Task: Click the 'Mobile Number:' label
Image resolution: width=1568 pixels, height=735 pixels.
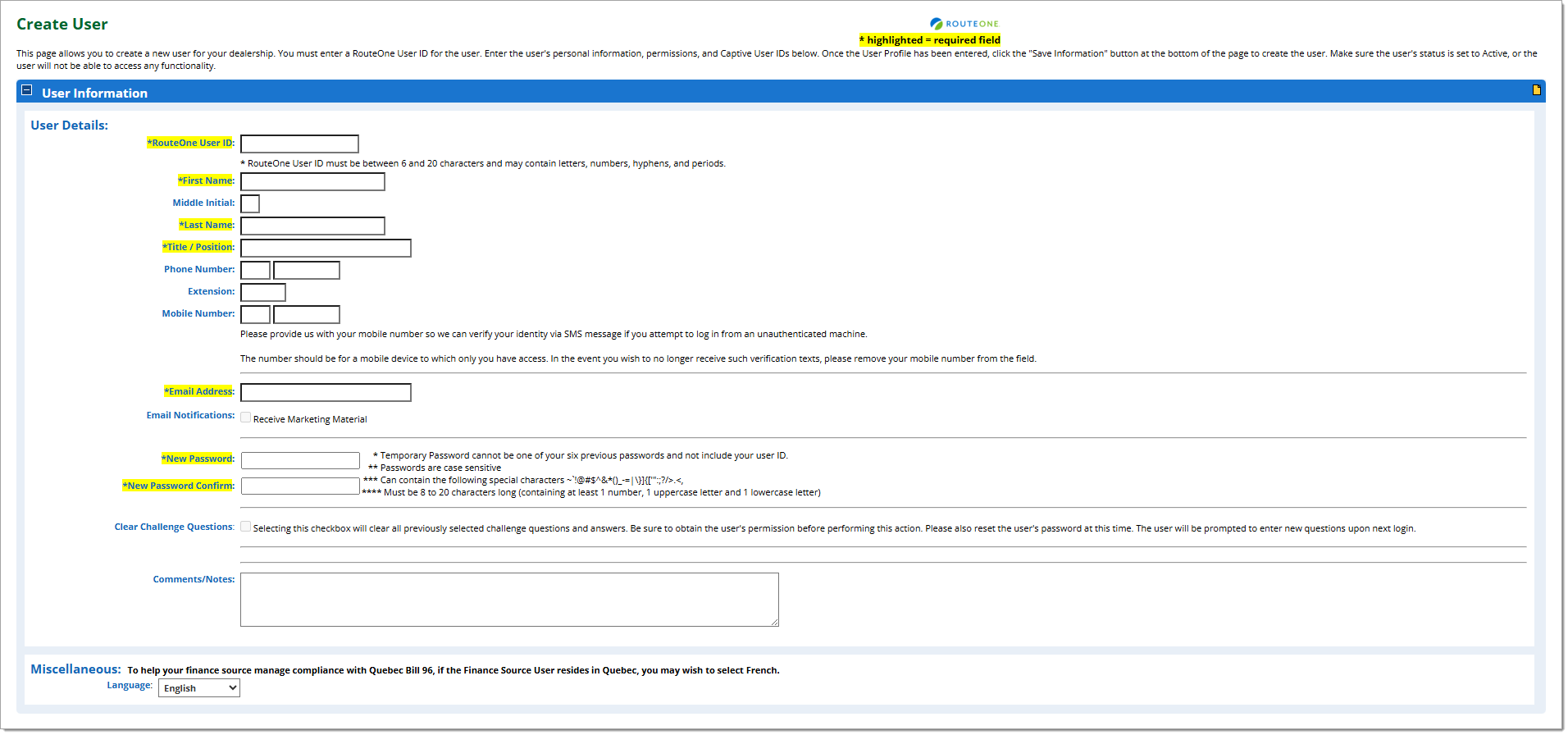Action: (198, 313)
